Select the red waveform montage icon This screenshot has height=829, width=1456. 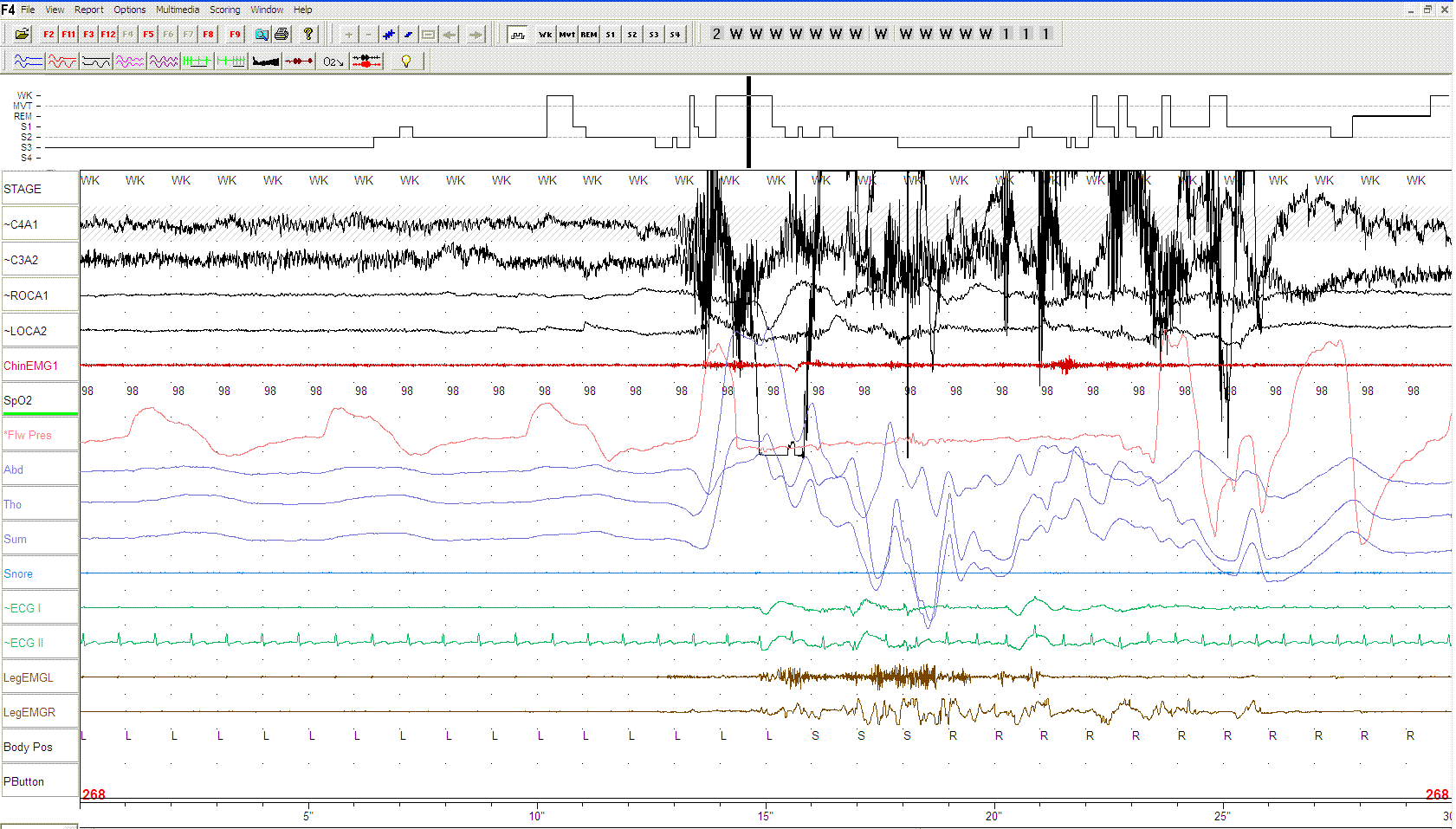(x=62, y=61)
